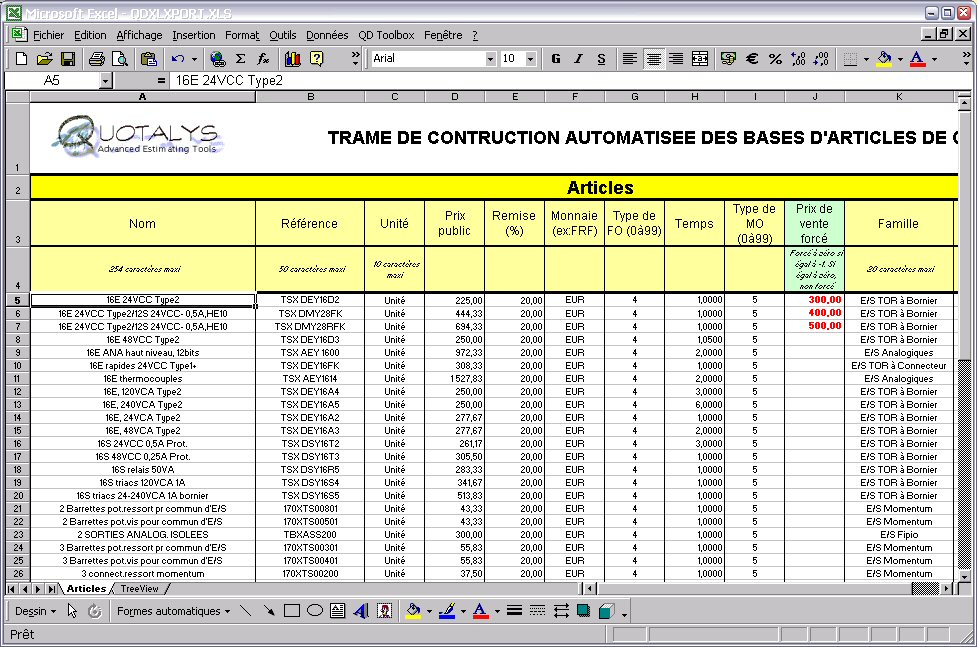This screenshot has height=647, width=977.
Task: Select the Text Box drawing tool
Action: coord(337,611)
